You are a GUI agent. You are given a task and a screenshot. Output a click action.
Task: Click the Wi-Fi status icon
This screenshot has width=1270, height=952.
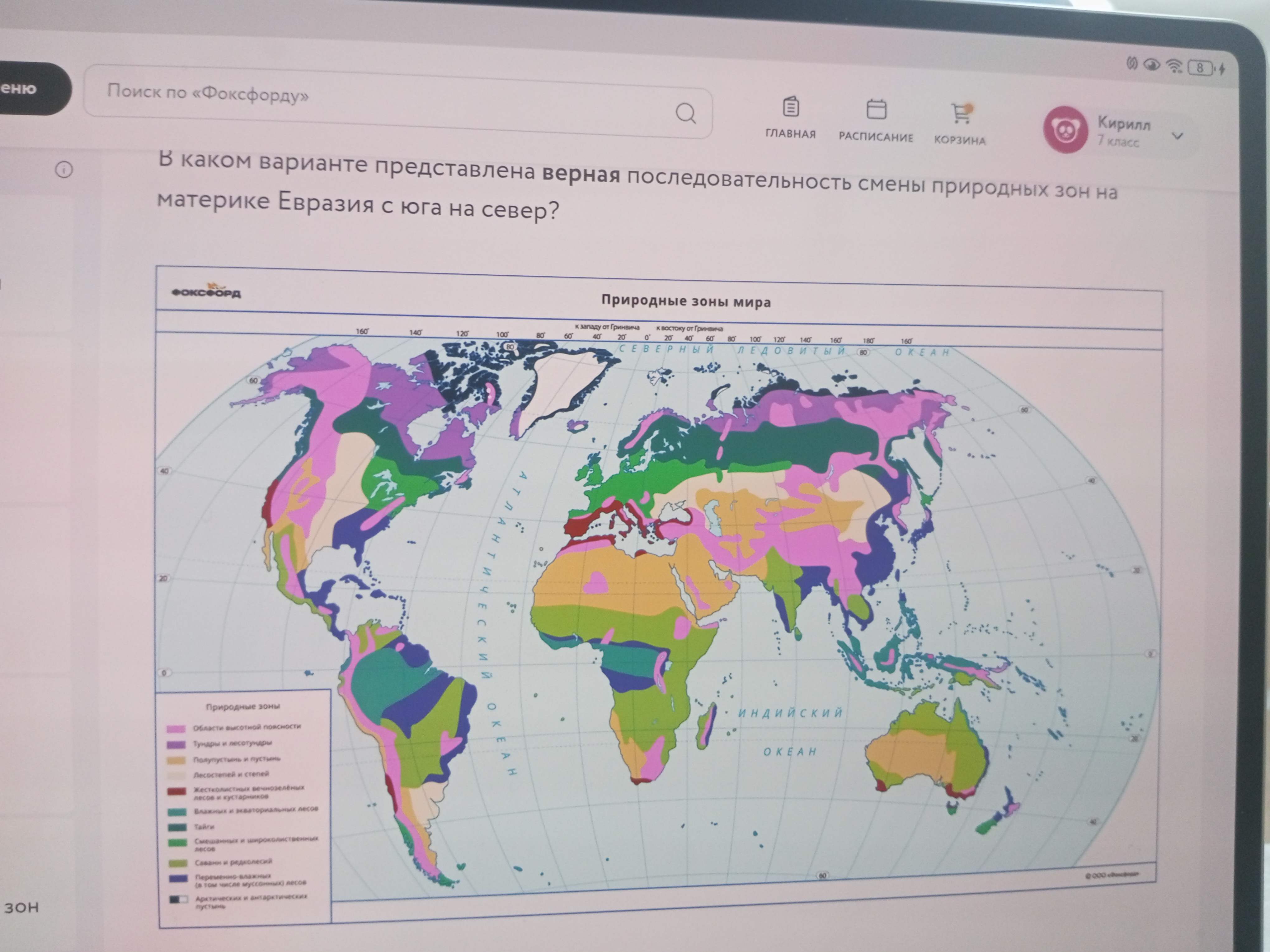1175,66
